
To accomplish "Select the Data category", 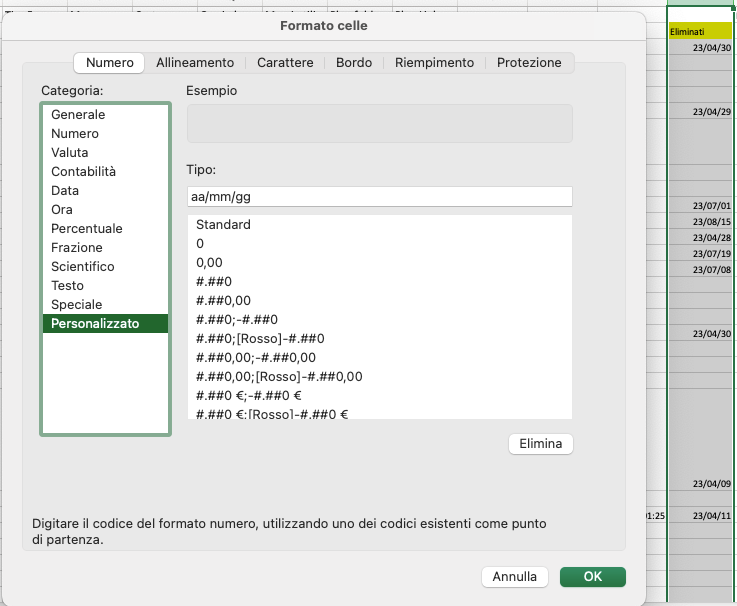I will tap(105, 190).
